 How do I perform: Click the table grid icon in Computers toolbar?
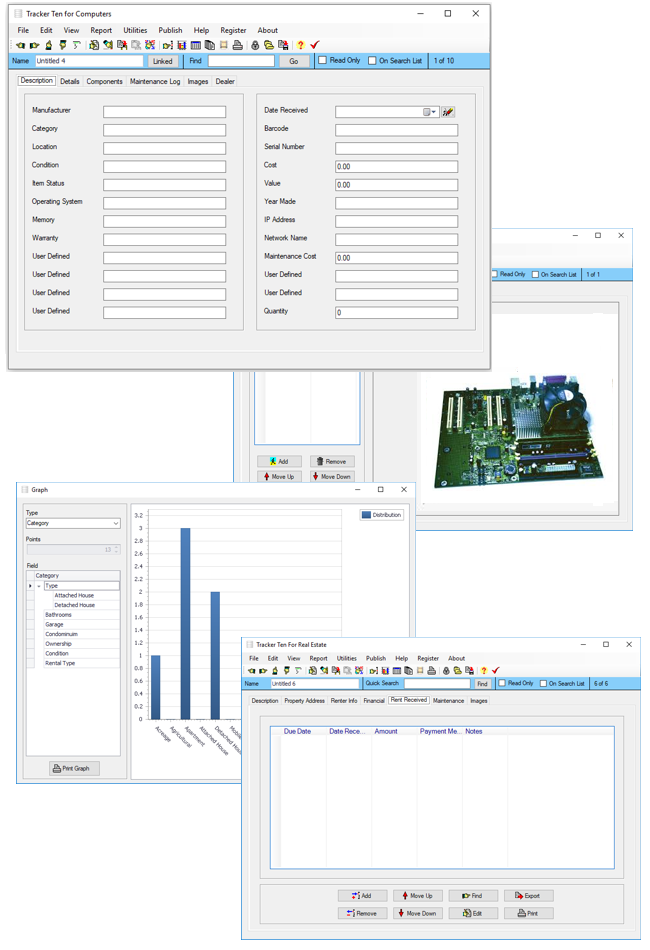point(196,45)
